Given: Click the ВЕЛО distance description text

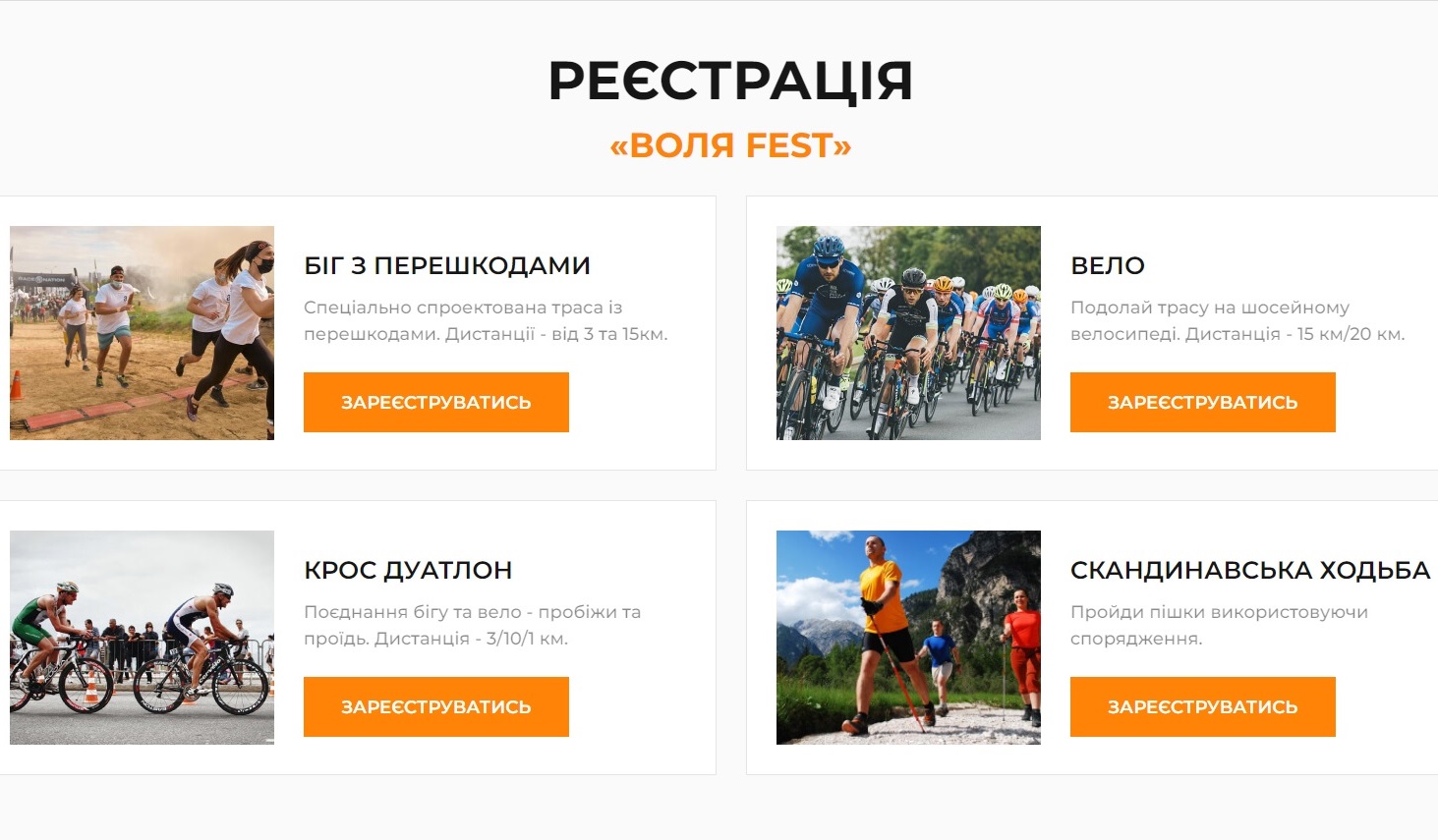Looking at the screenshot, I should [1237, 320].
